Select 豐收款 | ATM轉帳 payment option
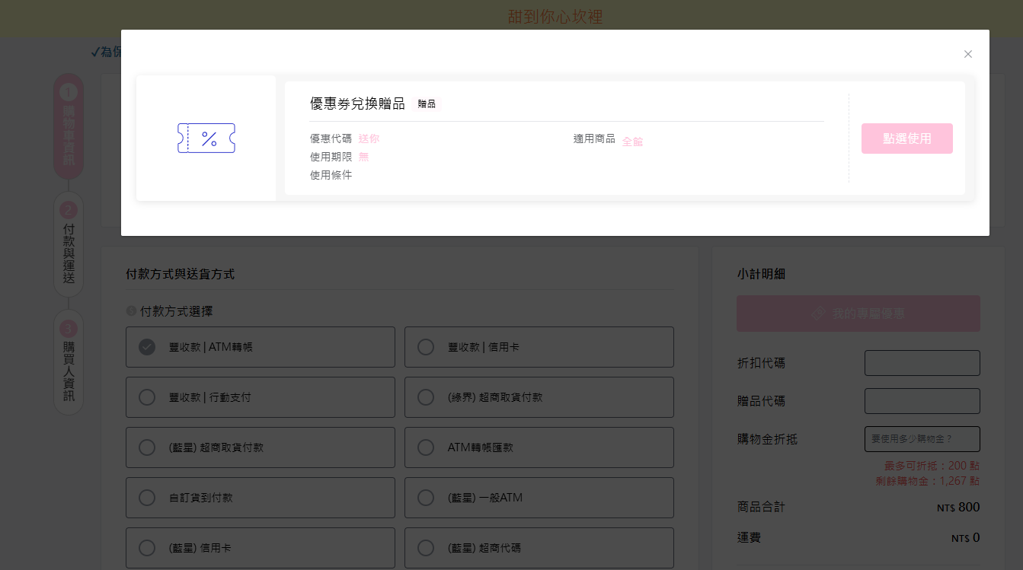This screenshot has width=1023, height=570. 260,347
